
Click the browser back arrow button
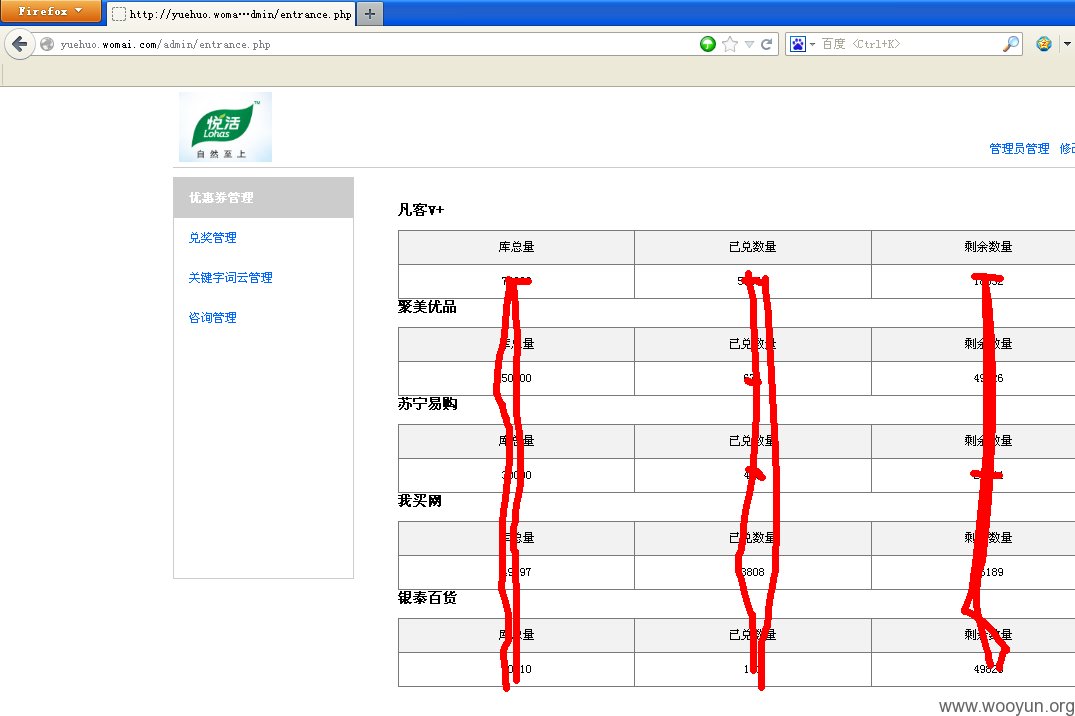[x=19, y=45]
